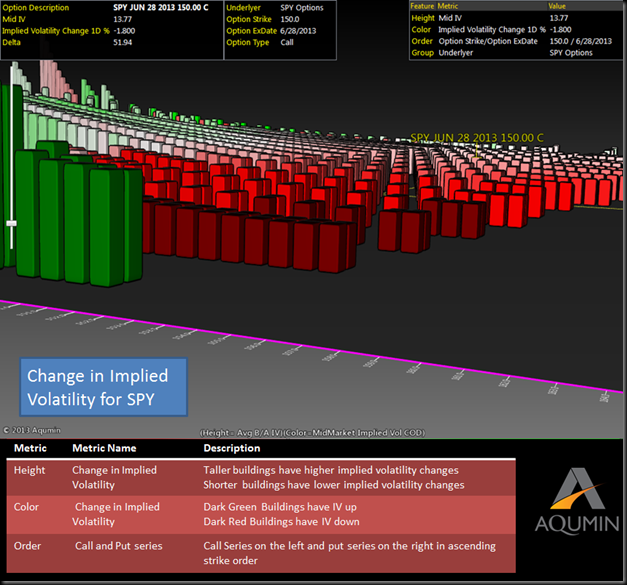The image size is (627, 585).
Task: Click the vertical zoom slider handle
Action: [12, 223]
